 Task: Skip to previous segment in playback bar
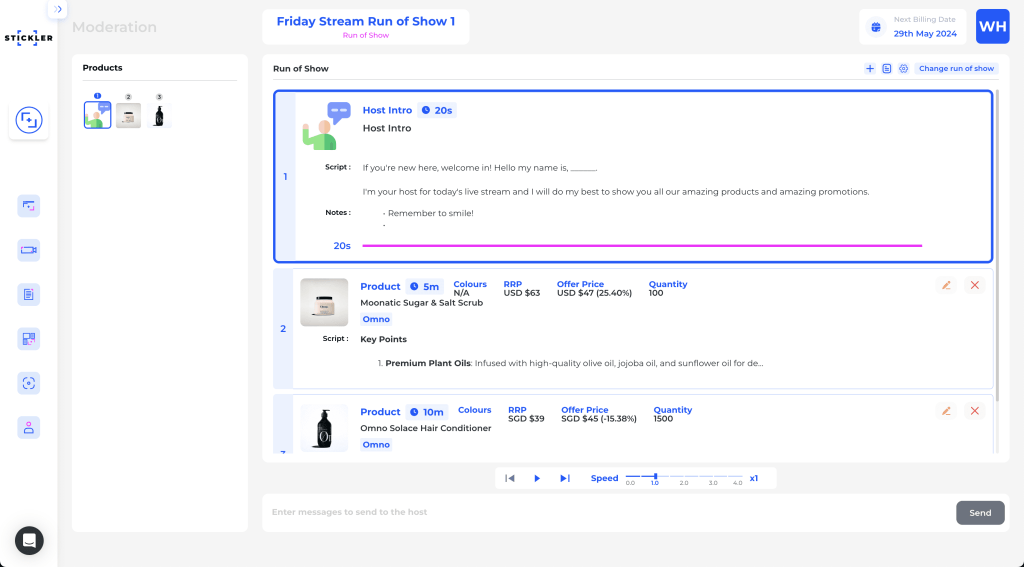click(x=510, y=479)
